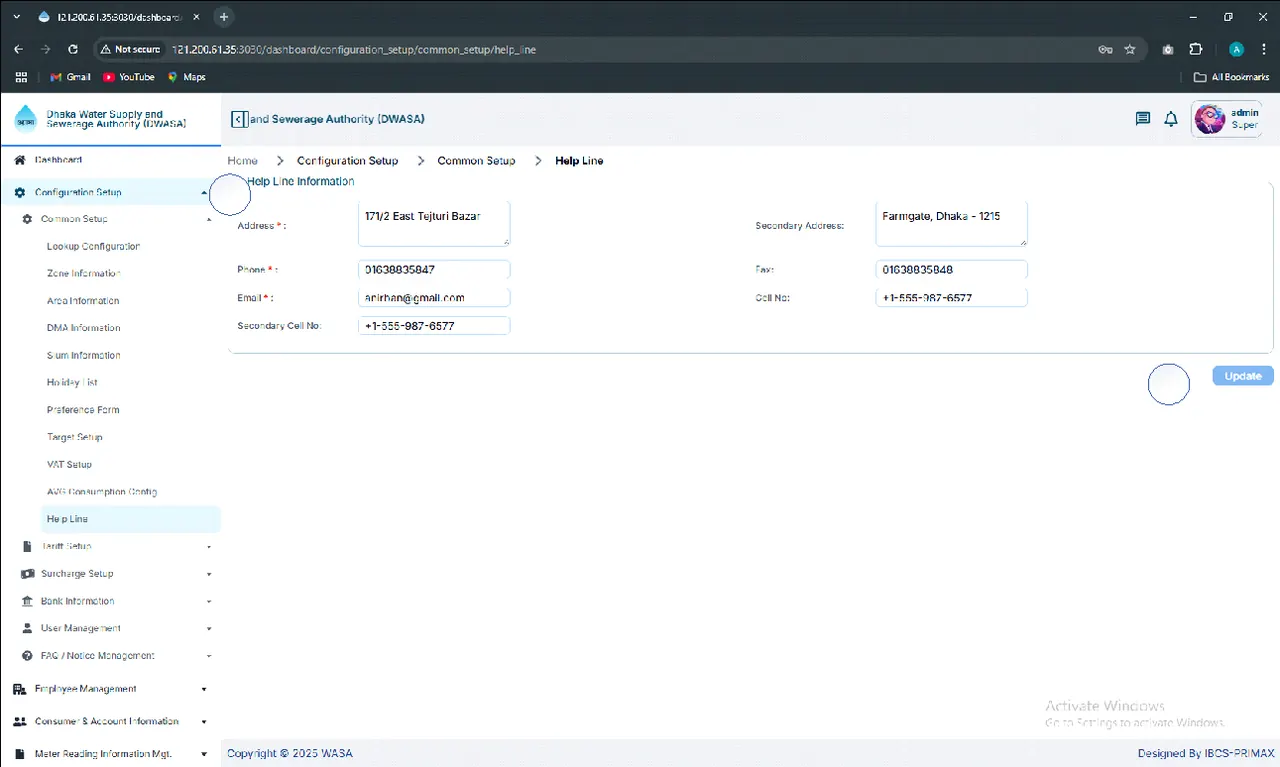Expand the Surcharge Setup submenu arrow

coord(209,574)
